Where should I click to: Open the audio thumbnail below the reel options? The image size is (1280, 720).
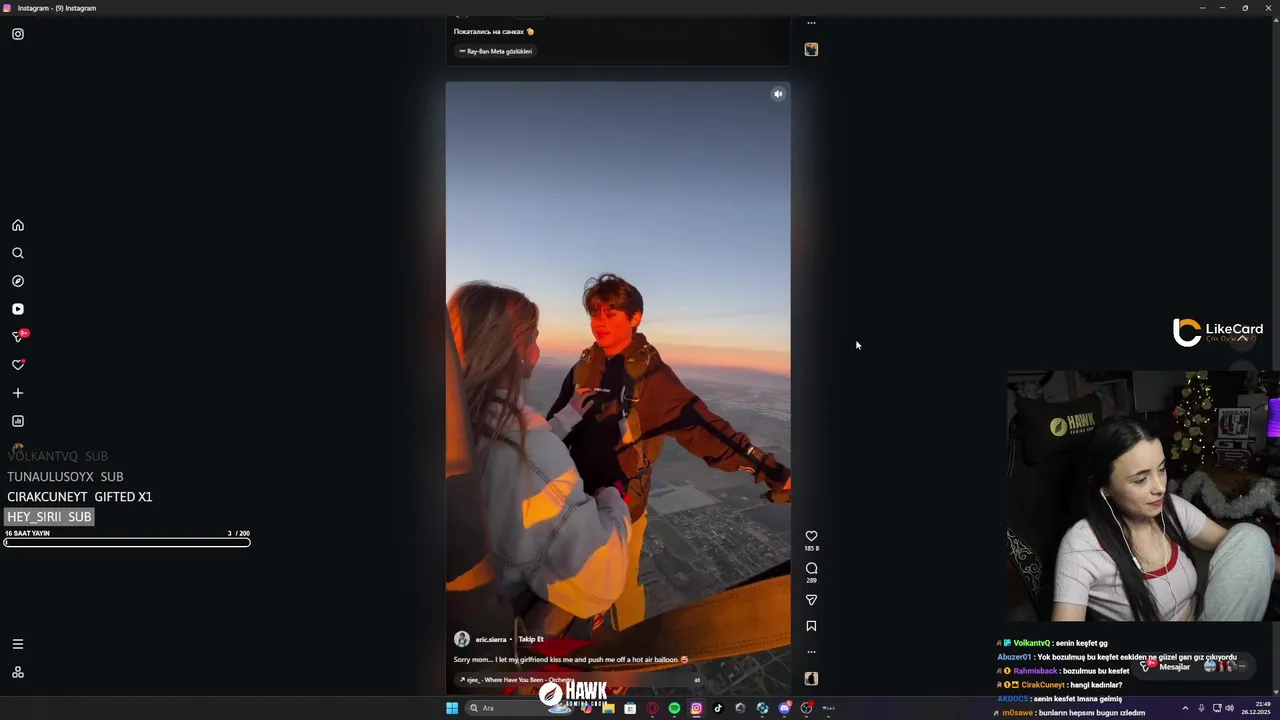811,678
